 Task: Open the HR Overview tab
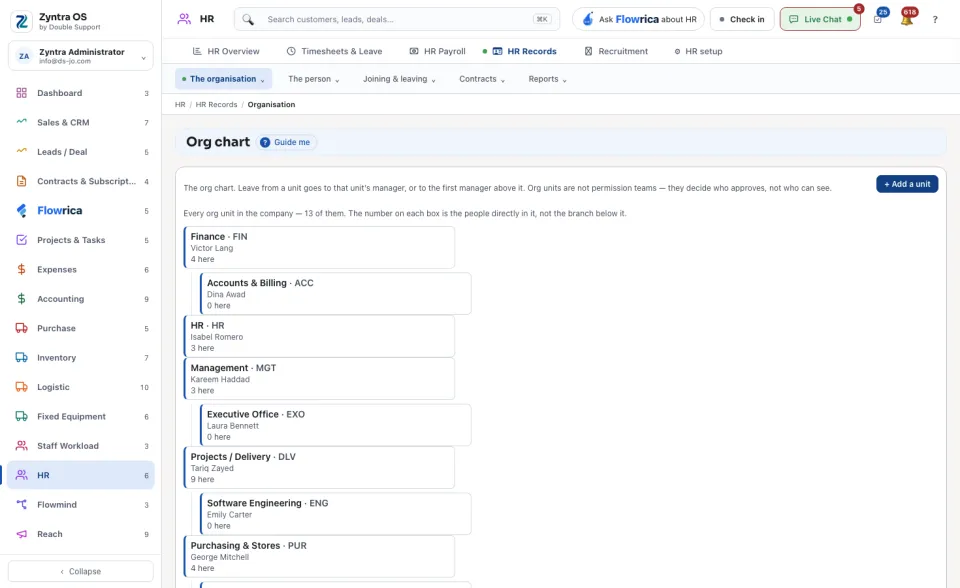point(226,51)
